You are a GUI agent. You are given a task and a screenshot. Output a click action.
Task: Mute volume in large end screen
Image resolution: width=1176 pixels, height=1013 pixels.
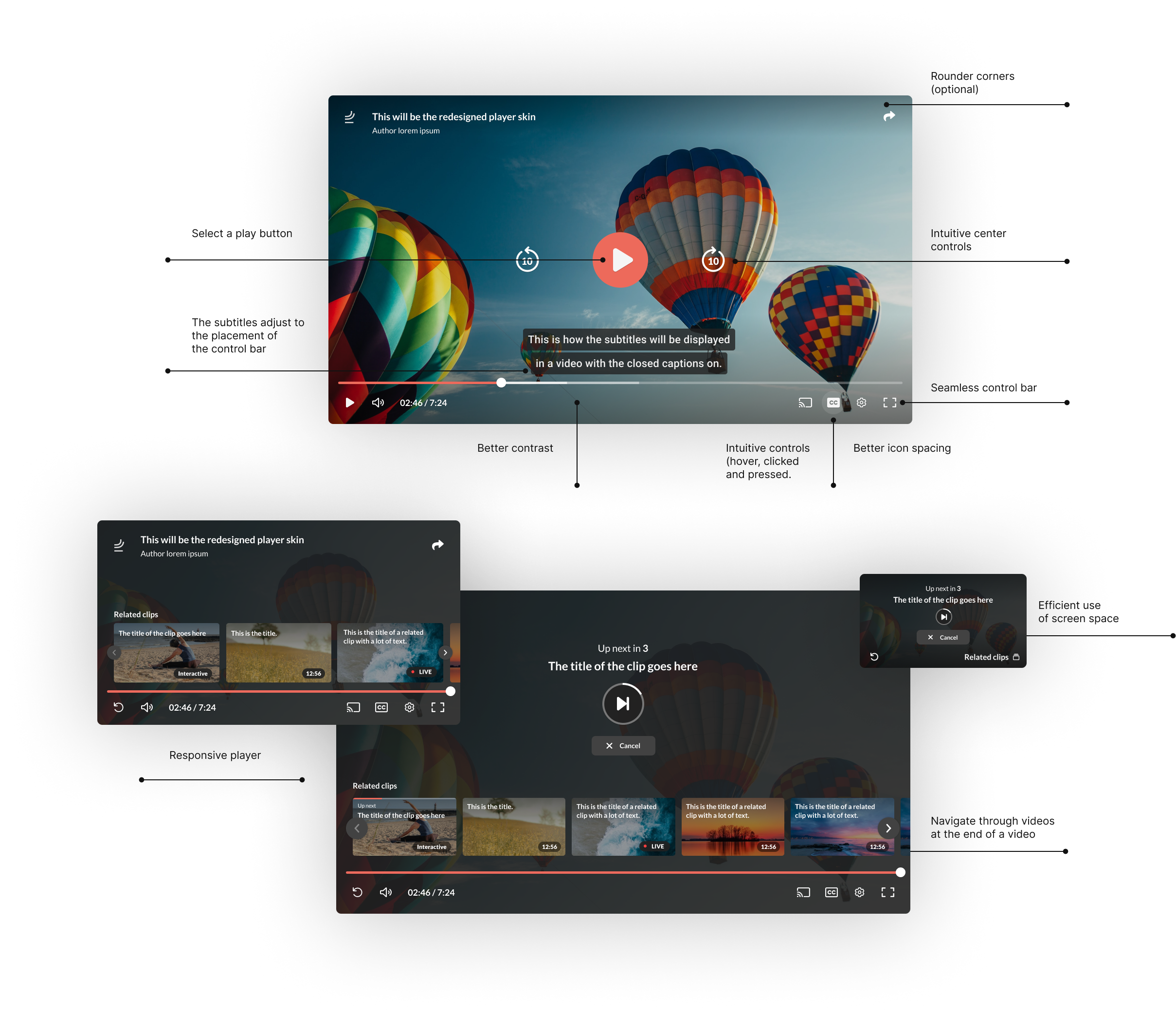tap(386, 892)
